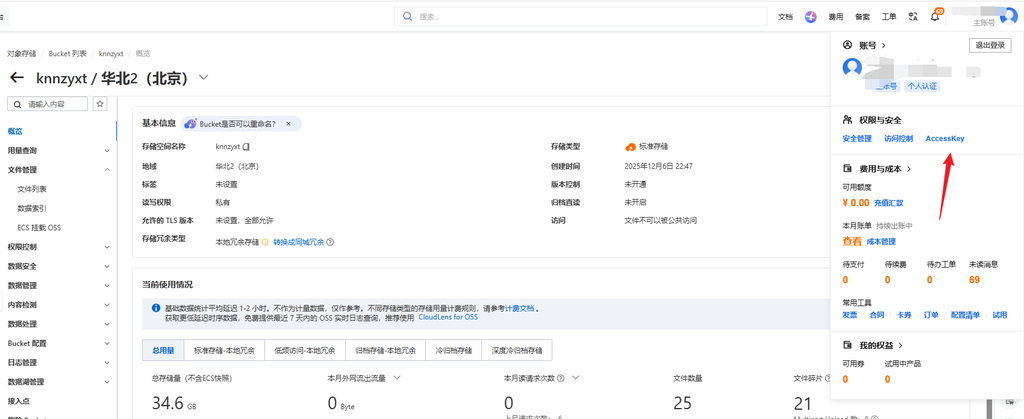Open 文档 in the top navigation
The image size is (1024, 419).
[786, 18]
